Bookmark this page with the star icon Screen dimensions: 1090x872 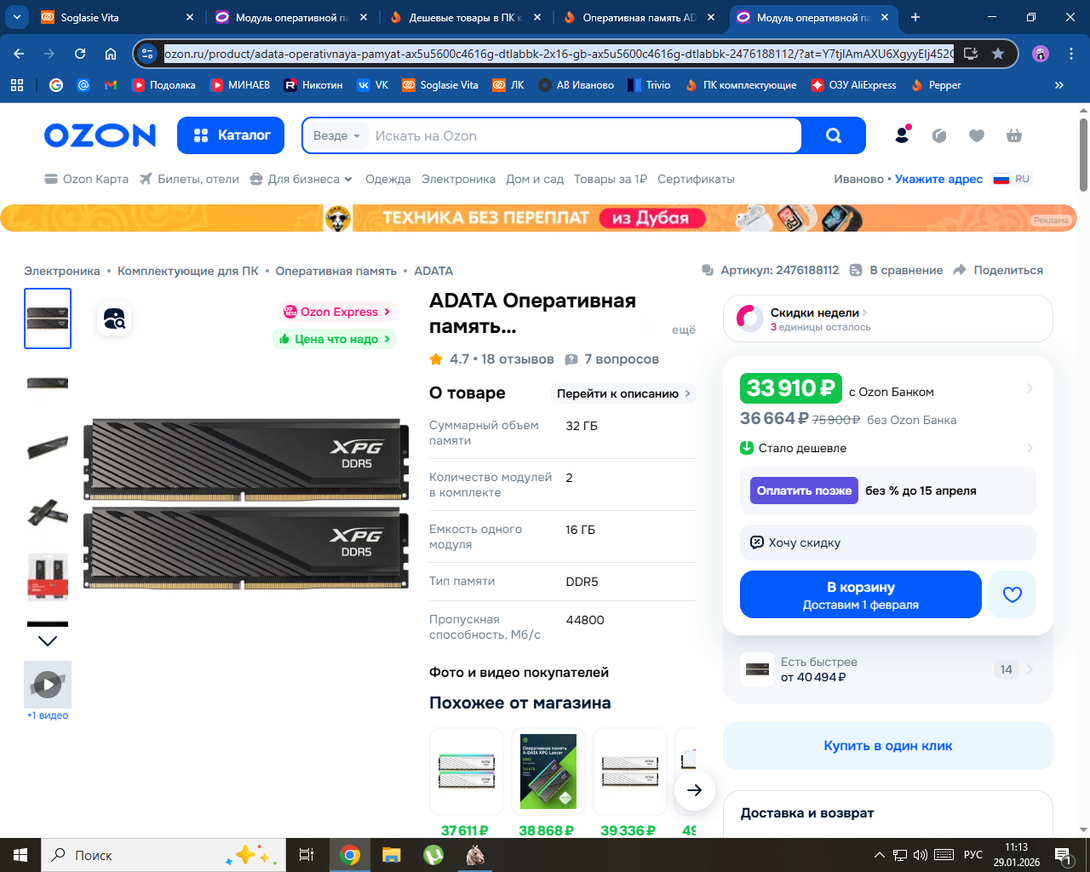[x=998, y=54]
